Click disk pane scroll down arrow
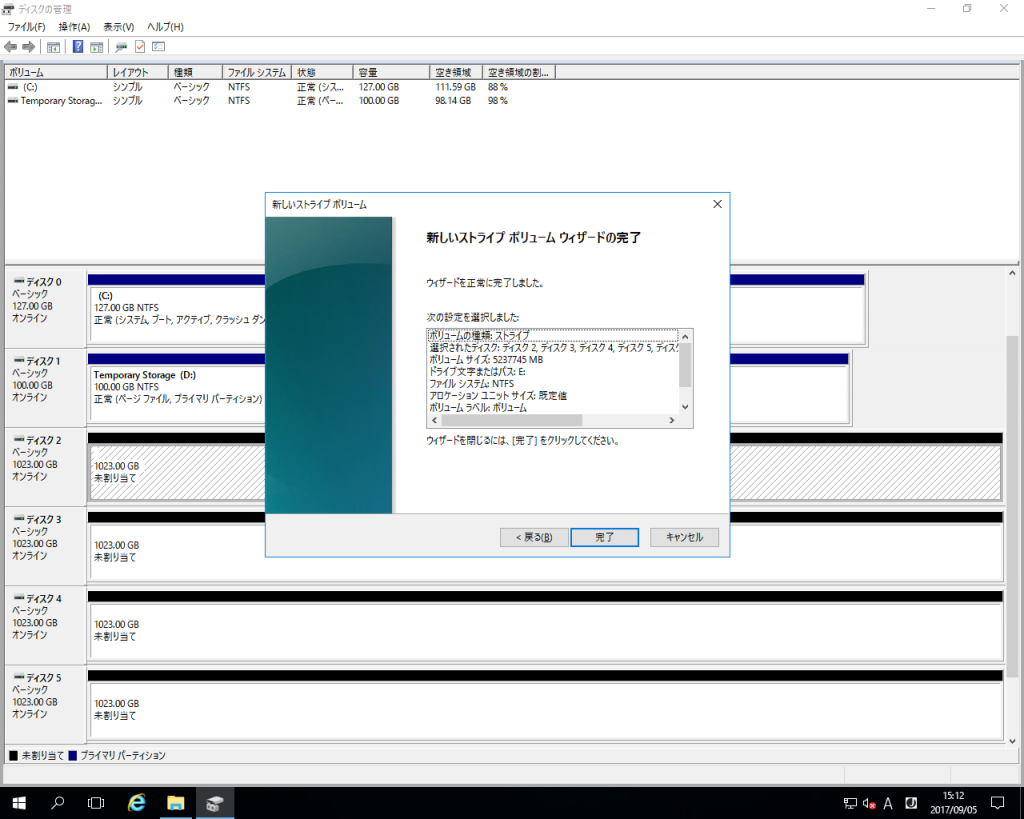The height and width of the screenshot is (819, 1024). (x=1012, y=741)
